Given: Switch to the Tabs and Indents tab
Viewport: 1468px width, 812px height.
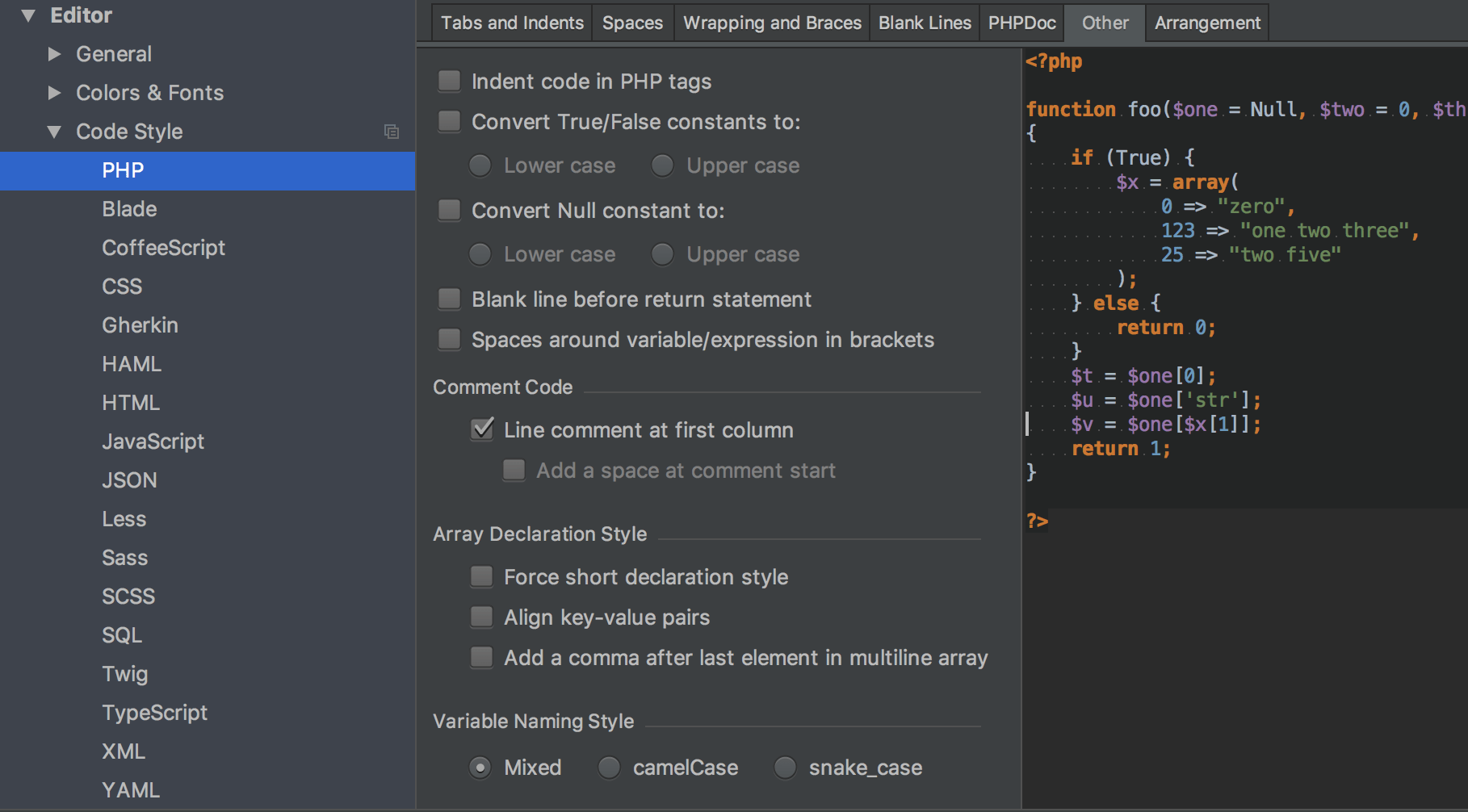Looking at the screenshot, I should pyautogui.click(x=511, y=23).
